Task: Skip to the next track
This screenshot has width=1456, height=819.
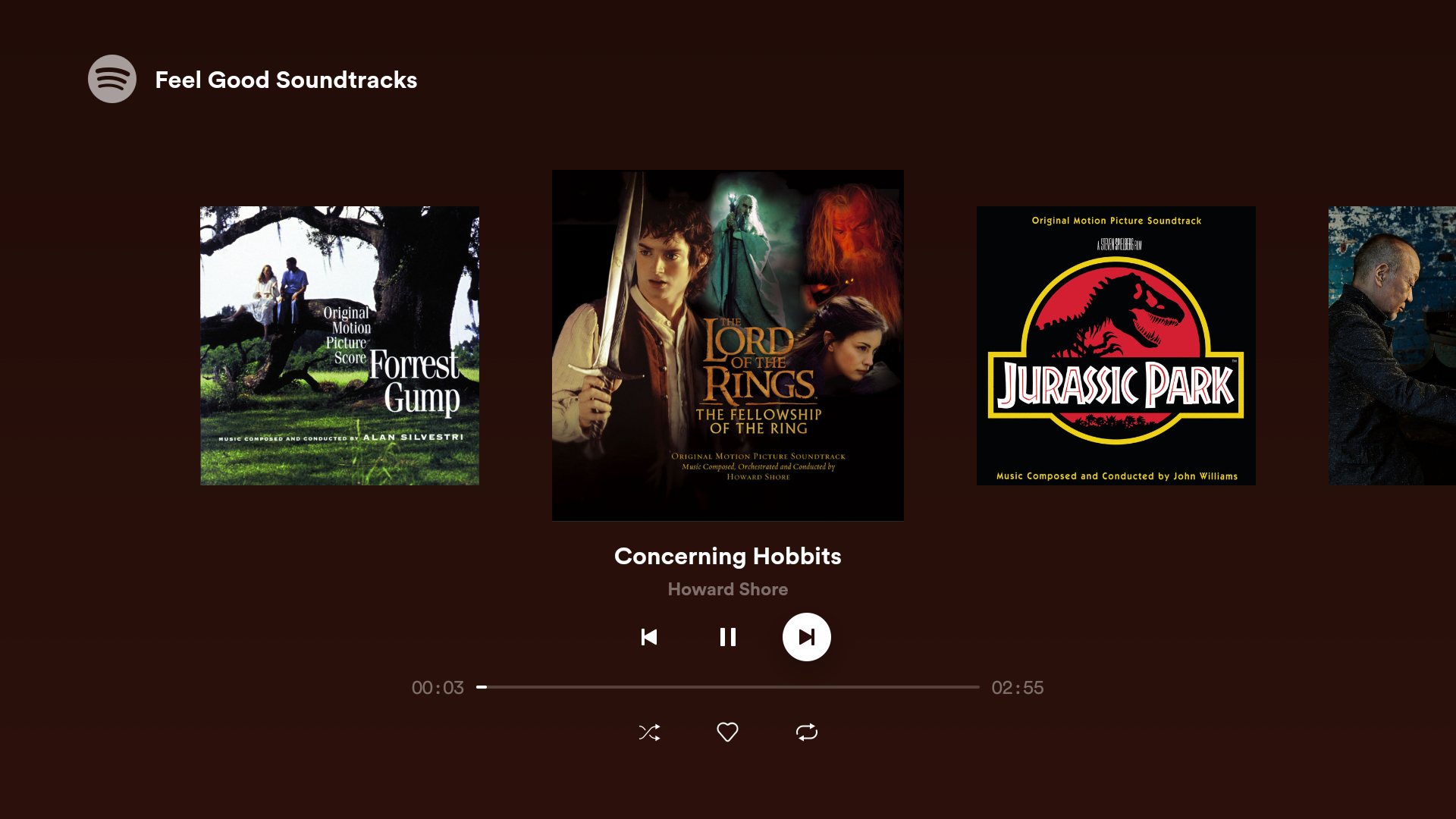Action: pyautogui.click(x=807, y=637)
